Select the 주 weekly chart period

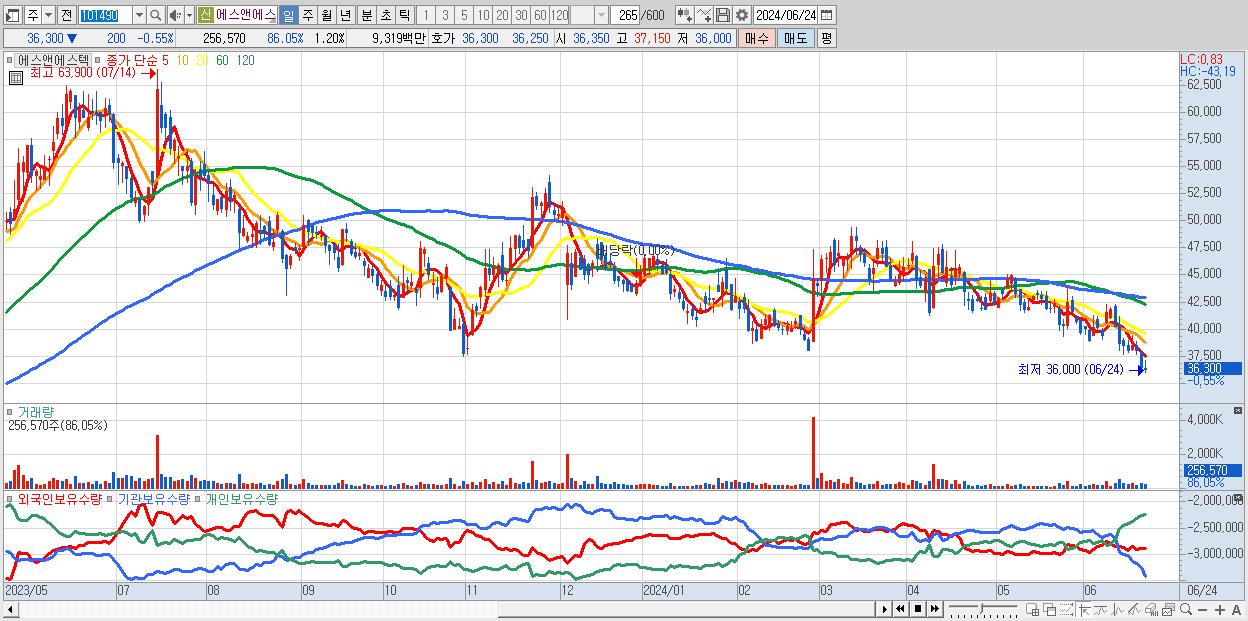tap(307, 16)
